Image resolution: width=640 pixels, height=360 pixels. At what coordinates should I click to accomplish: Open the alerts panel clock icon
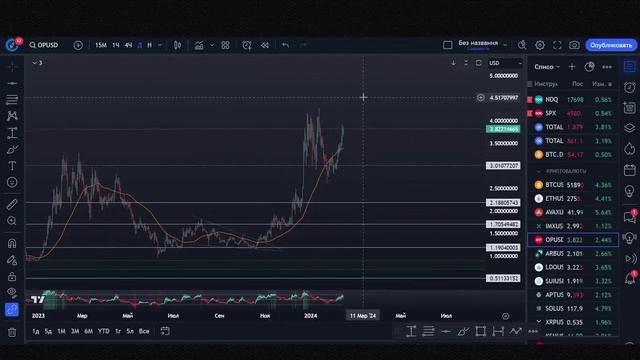[x=629, y=87]
